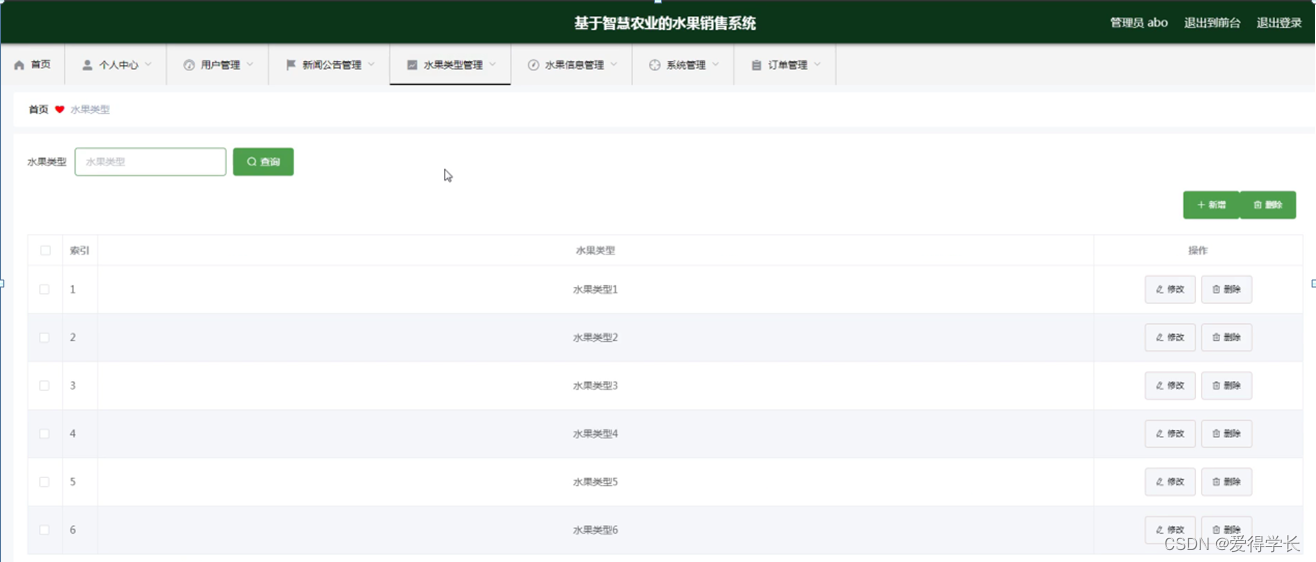Screen dimensions: 1316x562
Task: Check the checkbox for row 3
Action: click(44, 386)
